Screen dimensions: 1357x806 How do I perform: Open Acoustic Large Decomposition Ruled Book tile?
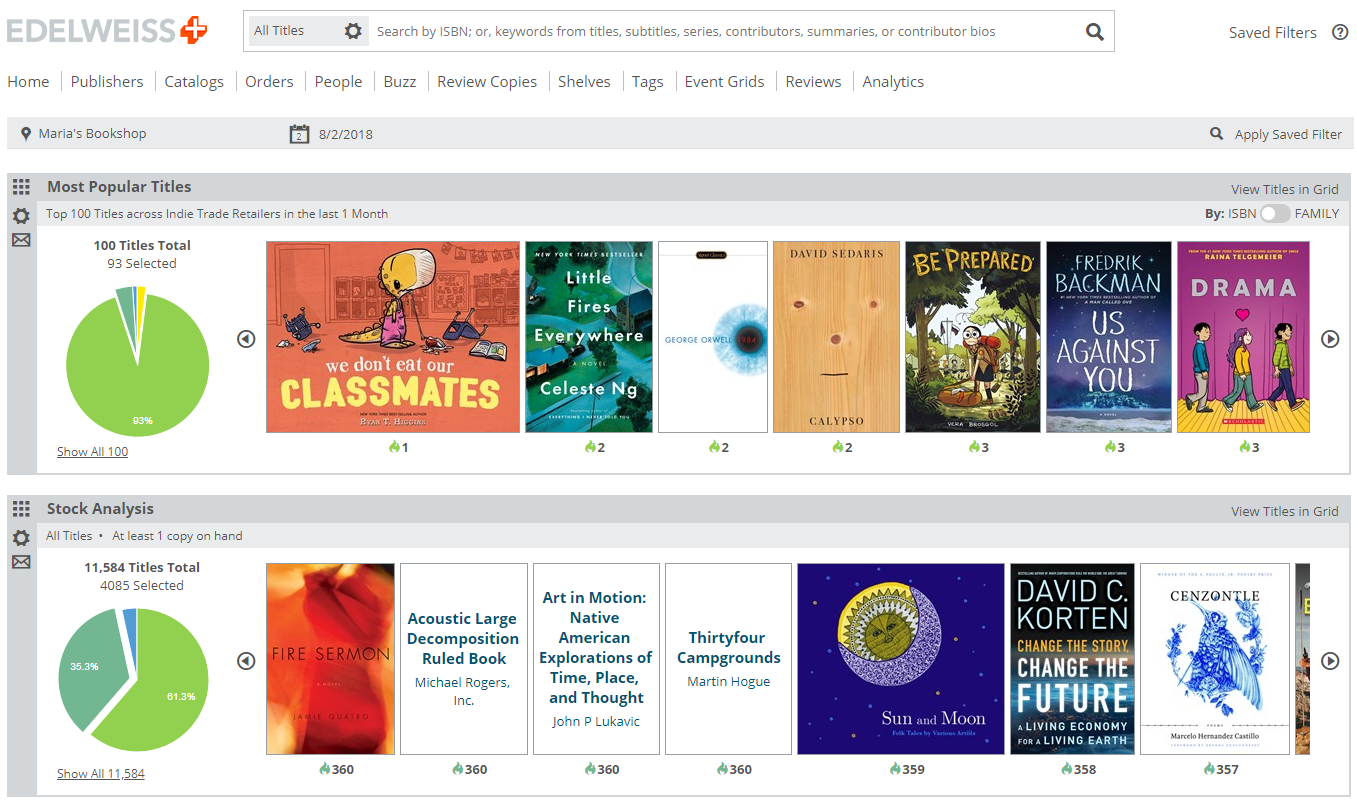[463, 659]
